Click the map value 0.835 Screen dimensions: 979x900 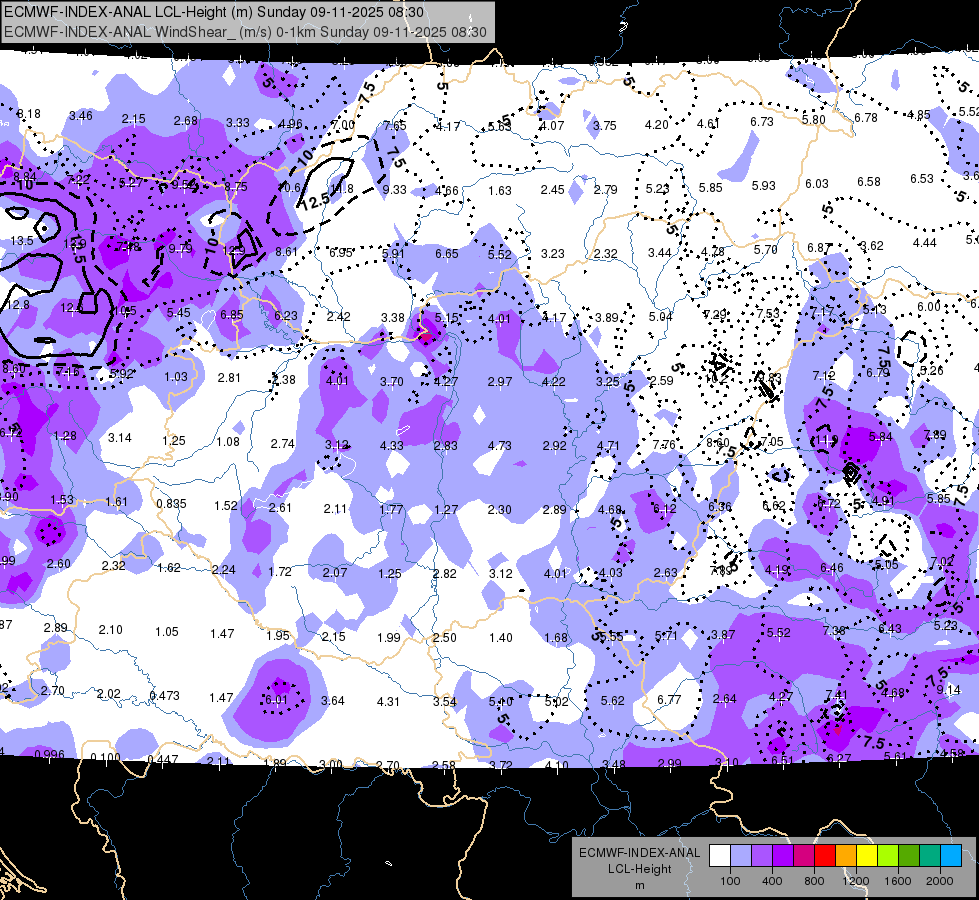[171, 503]
